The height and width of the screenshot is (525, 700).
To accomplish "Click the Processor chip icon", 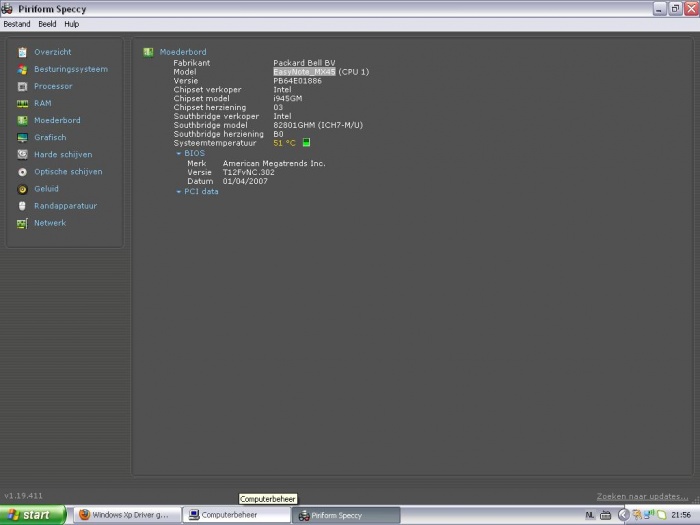I will point(22,87).
